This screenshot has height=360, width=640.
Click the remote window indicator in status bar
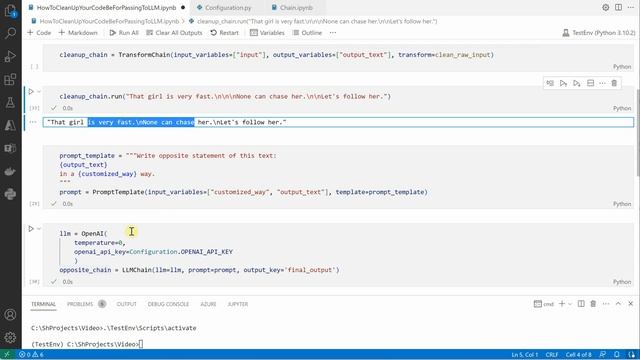(x=7, y=355)
